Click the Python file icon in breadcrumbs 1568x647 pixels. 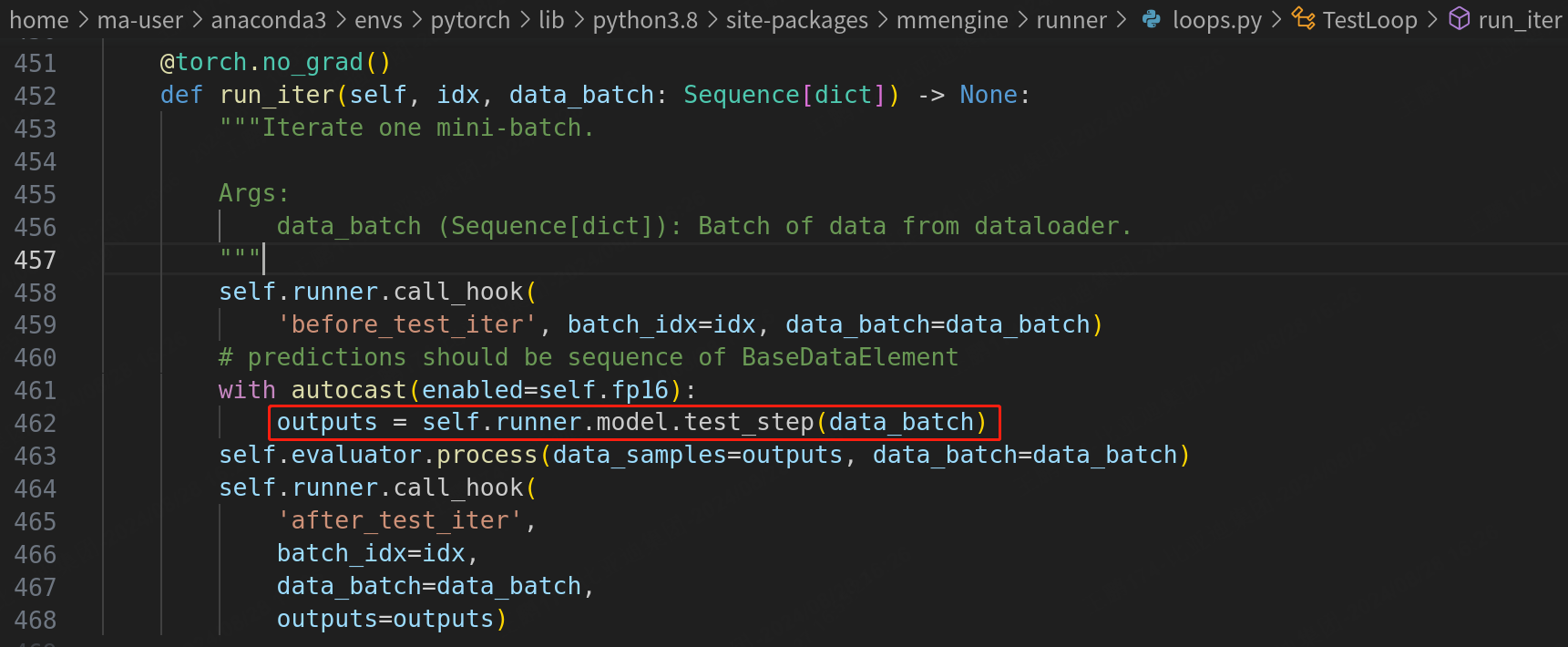(1152, 19)
